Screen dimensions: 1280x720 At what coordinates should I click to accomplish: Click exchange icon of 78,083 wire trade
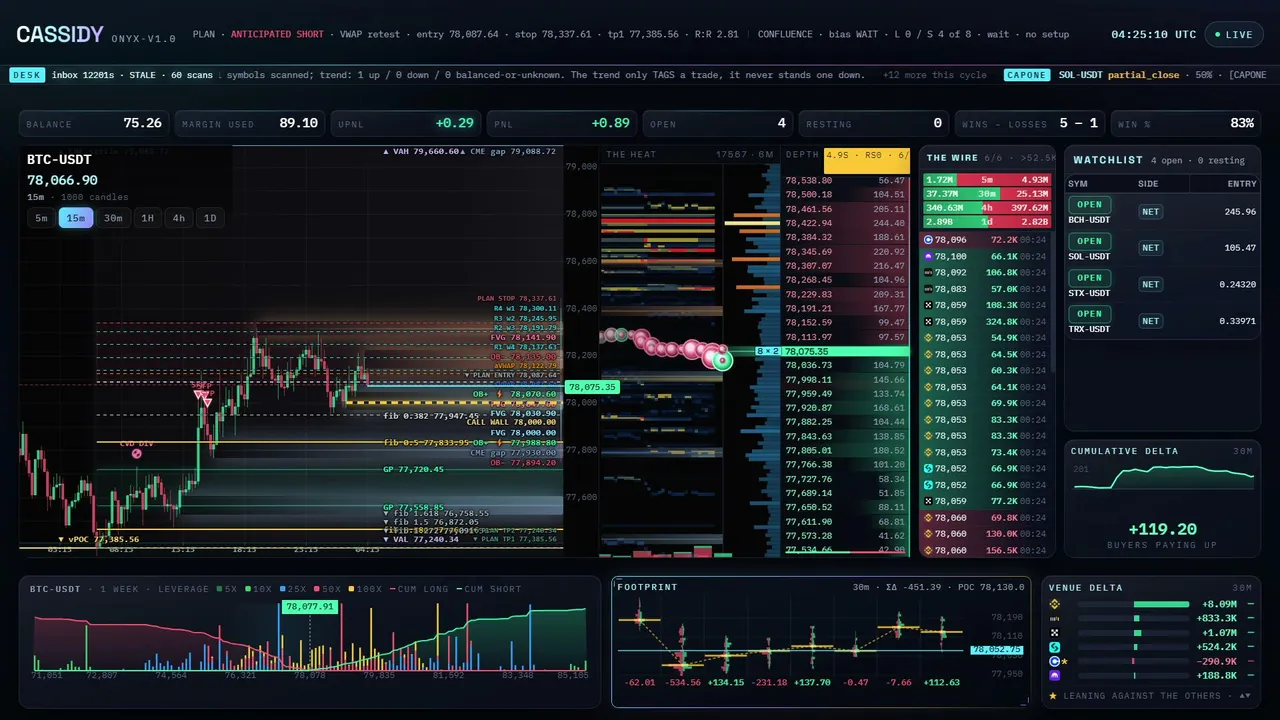pos(928,289)
